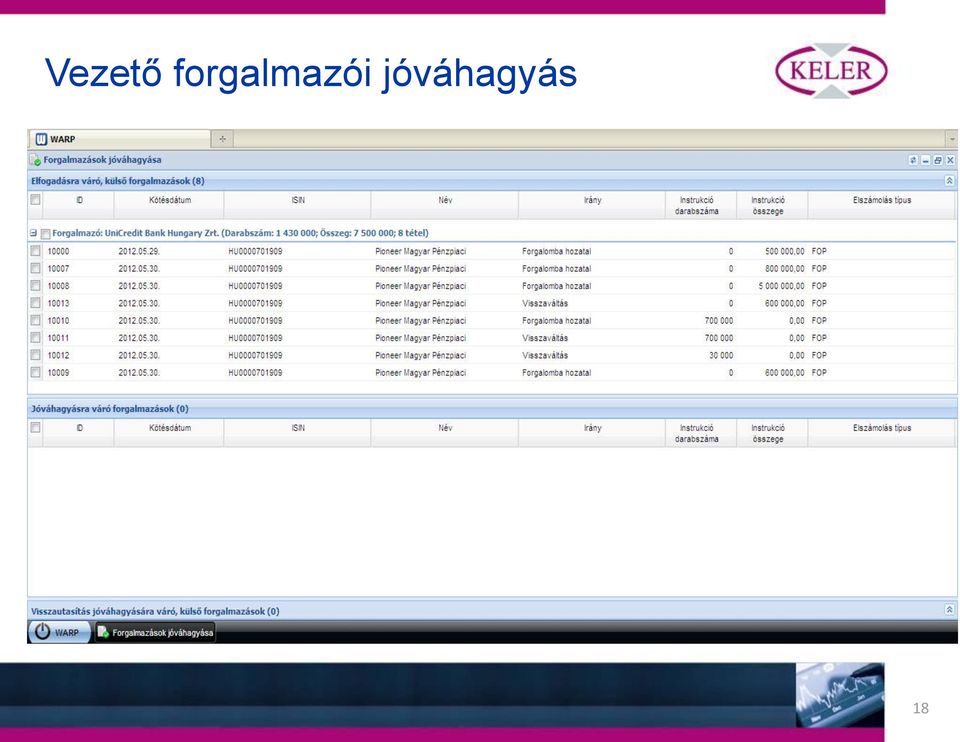This screenshot has width=960, height=742.
Task: Open the tab bar dropdown arrow at right
Action: (951, 139)
